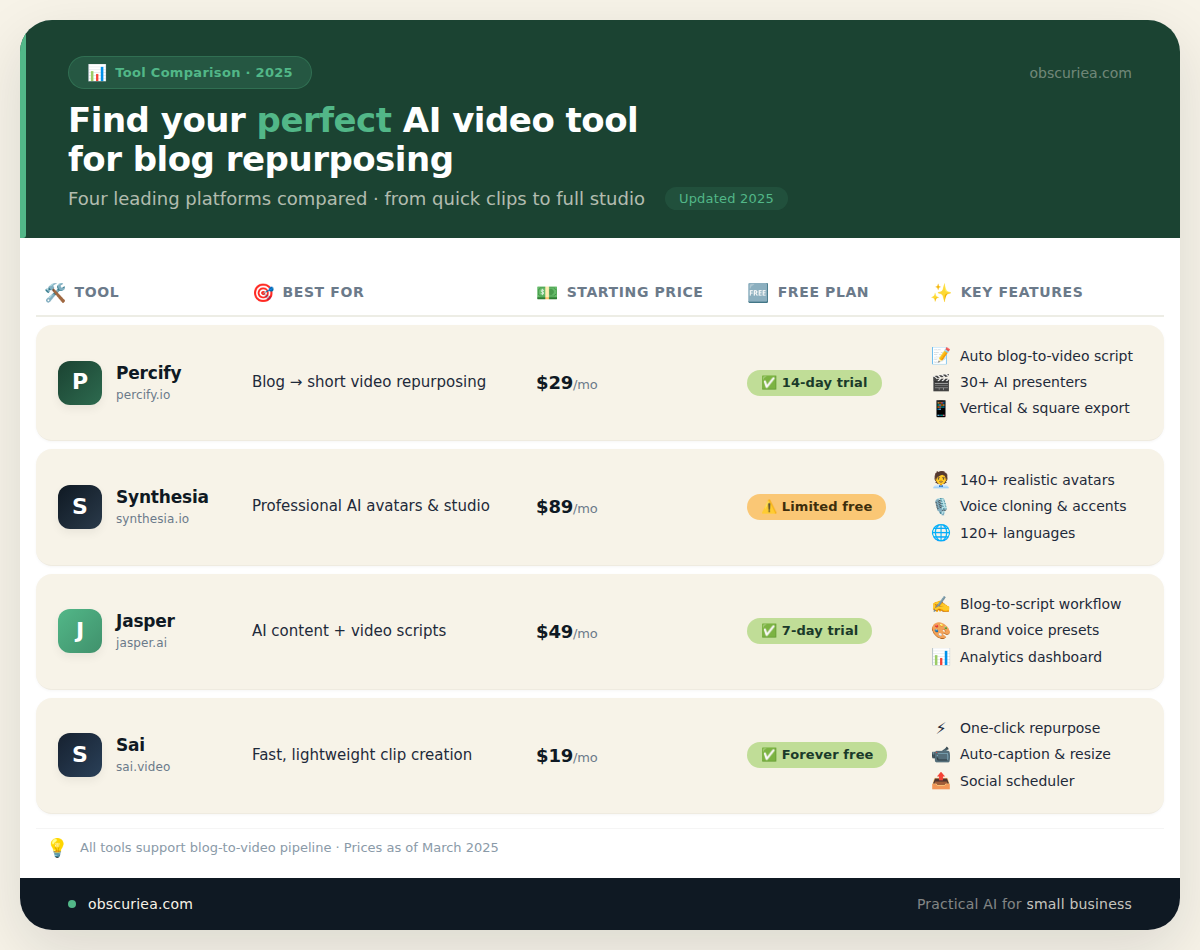Click the $89/mo price

pos(567,507)
